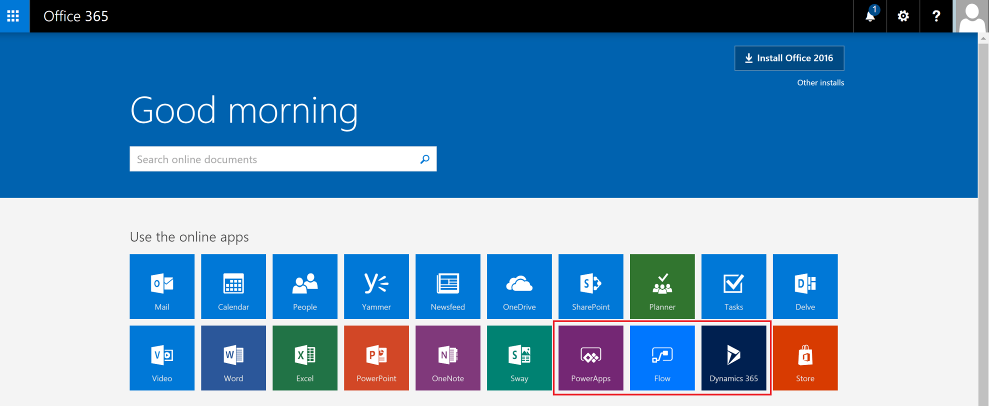Launch Excel Online tile
This screenshot has width=989, height=406.
305,358
